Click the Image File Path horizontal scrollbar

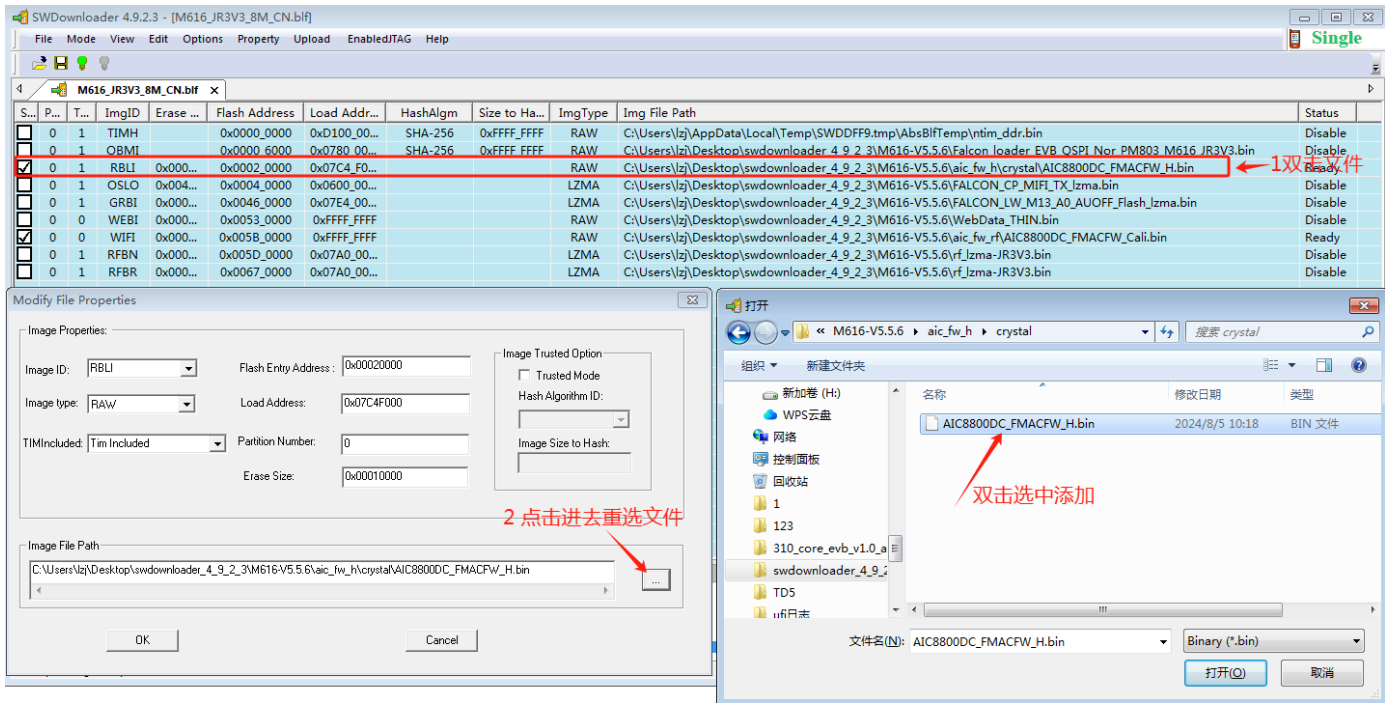(322, 591)
